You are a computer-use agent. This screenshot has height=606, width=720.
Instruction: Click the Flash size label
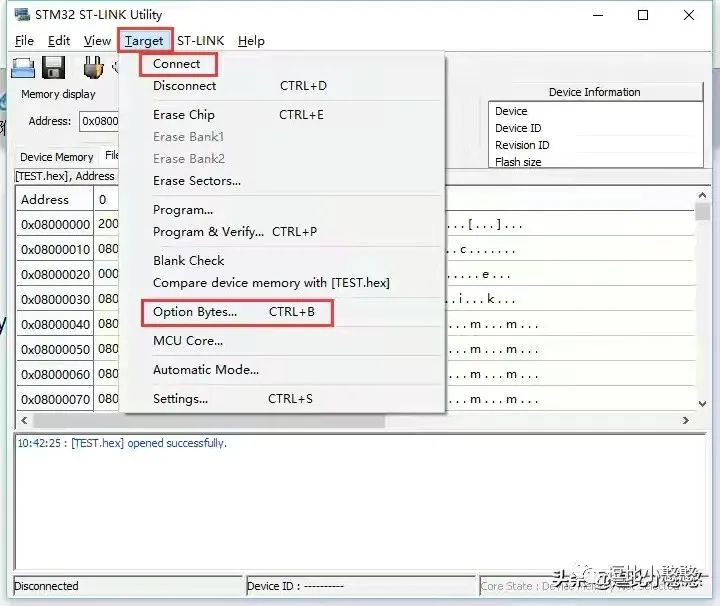pos(518,162)
